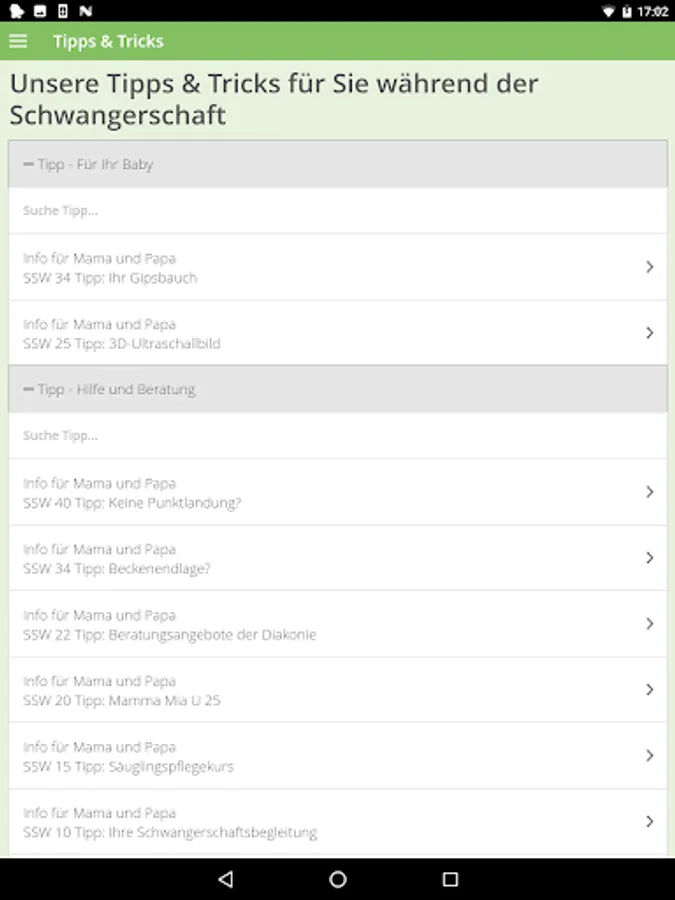Tap the Android back button
Screen dimensions: 675x900
click(x=225, y=879)
